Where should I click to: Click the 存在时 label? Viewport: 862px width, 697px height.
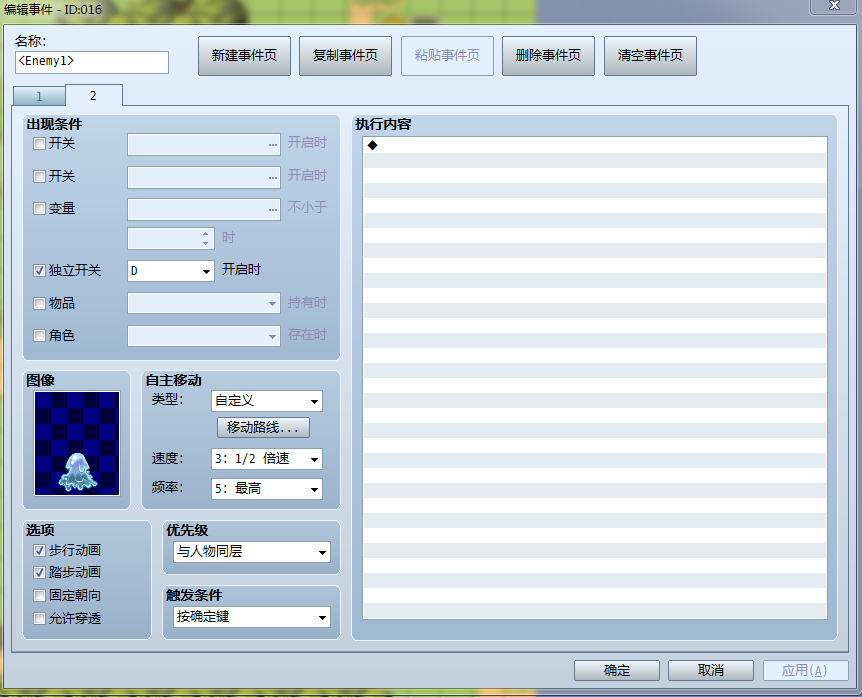click(x=307, y=334)
